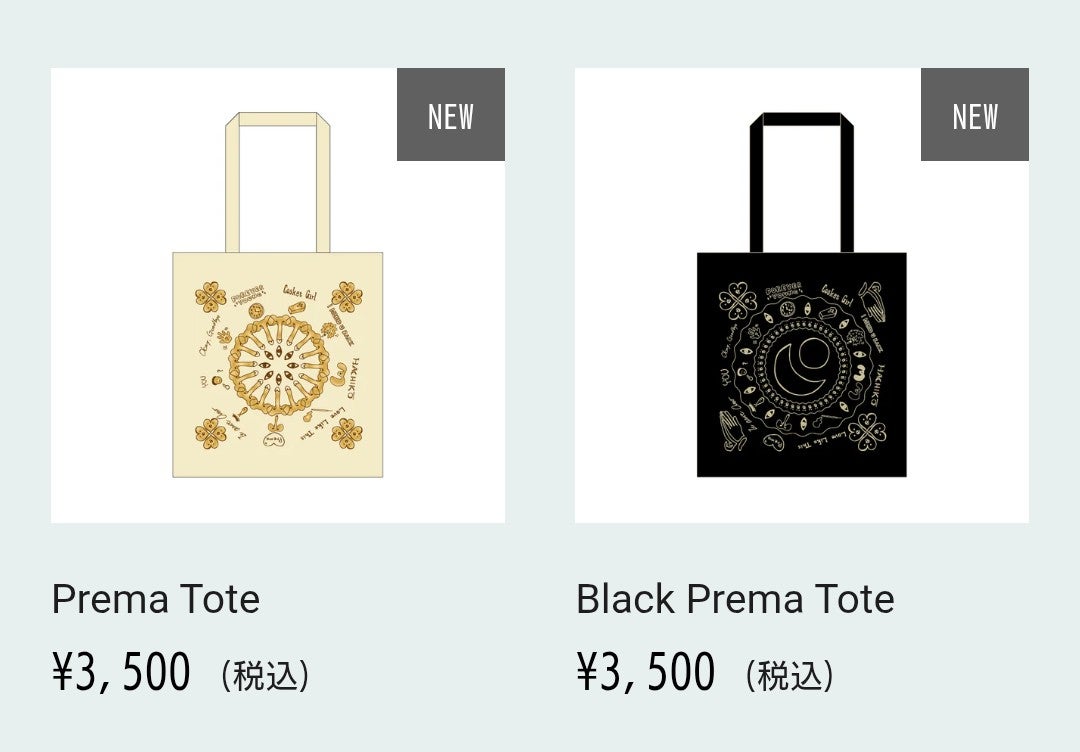1080x752 pixels.
Task: Click the circular emblem on the cream tote
Action: coord(277,364)
